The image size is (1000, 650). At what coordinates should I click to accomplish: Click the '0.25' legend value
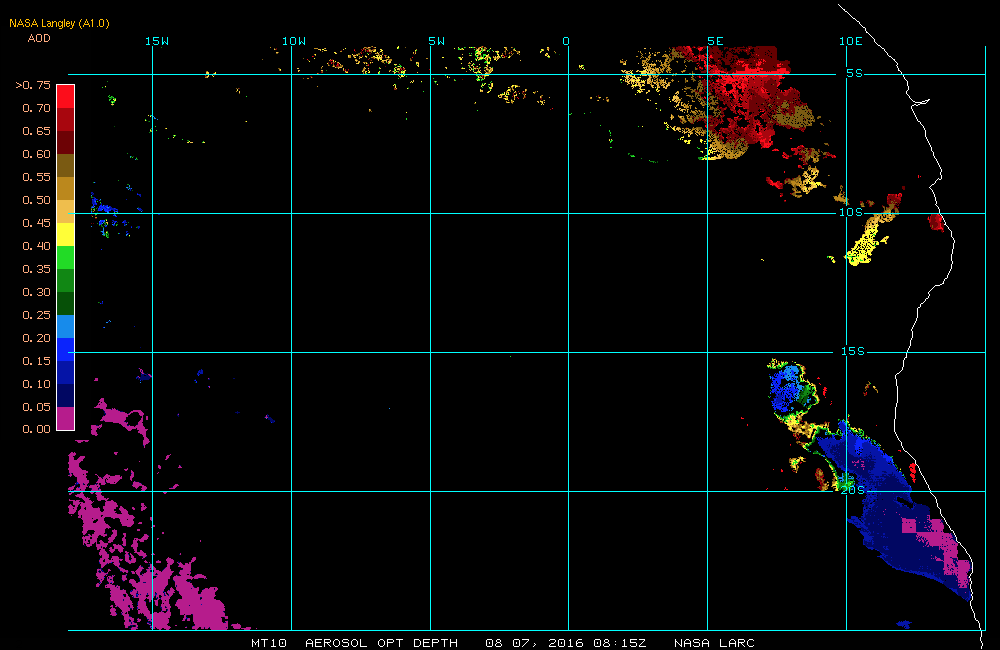pos(36,315)
